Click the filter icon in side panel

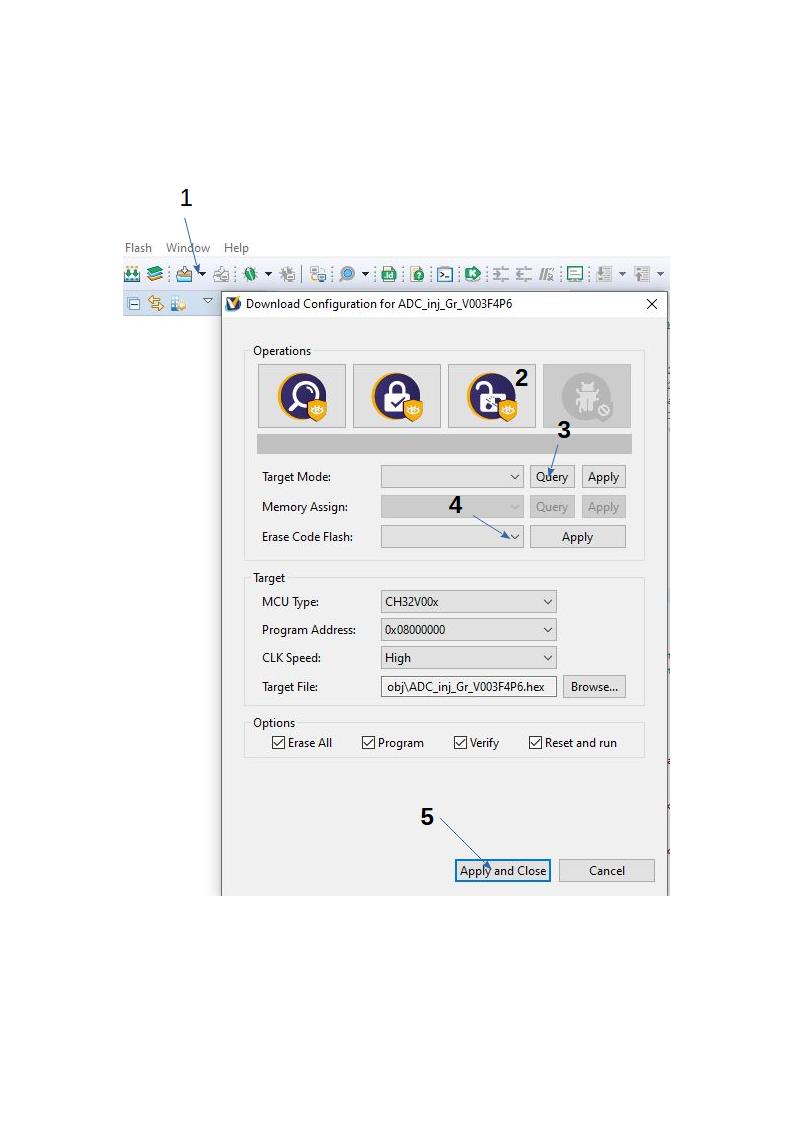coord(178,304)
